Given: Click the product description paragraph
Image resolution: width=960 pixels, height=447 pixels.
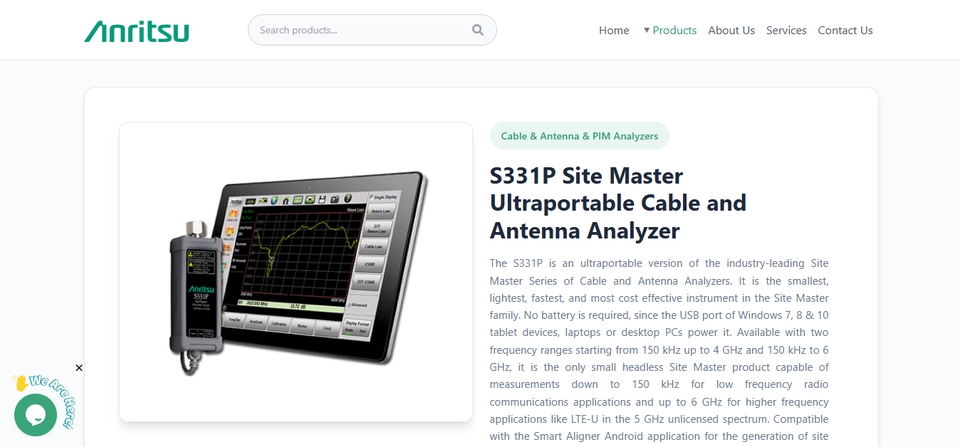Looking at the screenshot, I should (x=659, y=350).
